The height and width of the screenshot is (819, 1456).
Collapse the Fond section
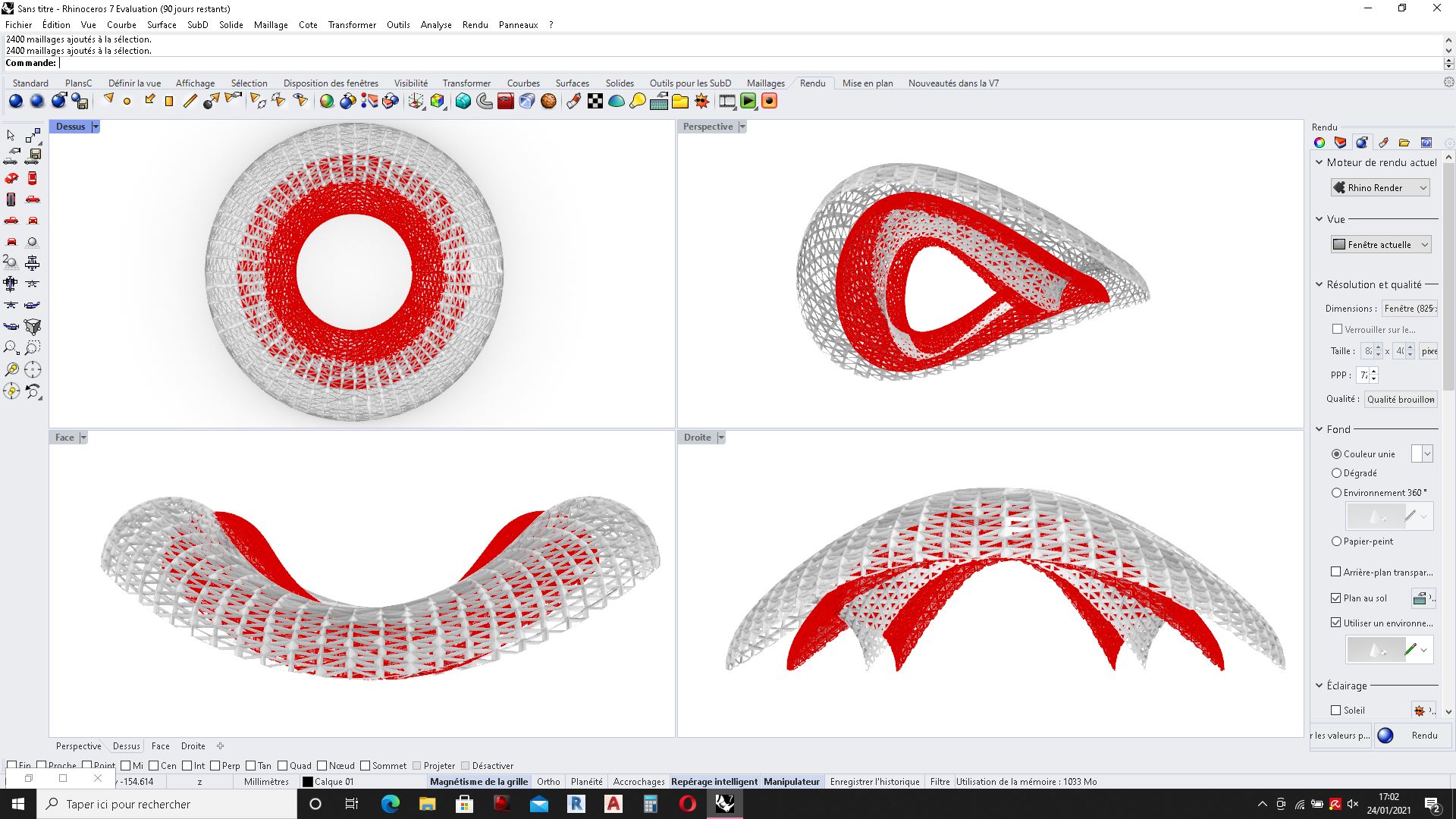point(1319,429)
